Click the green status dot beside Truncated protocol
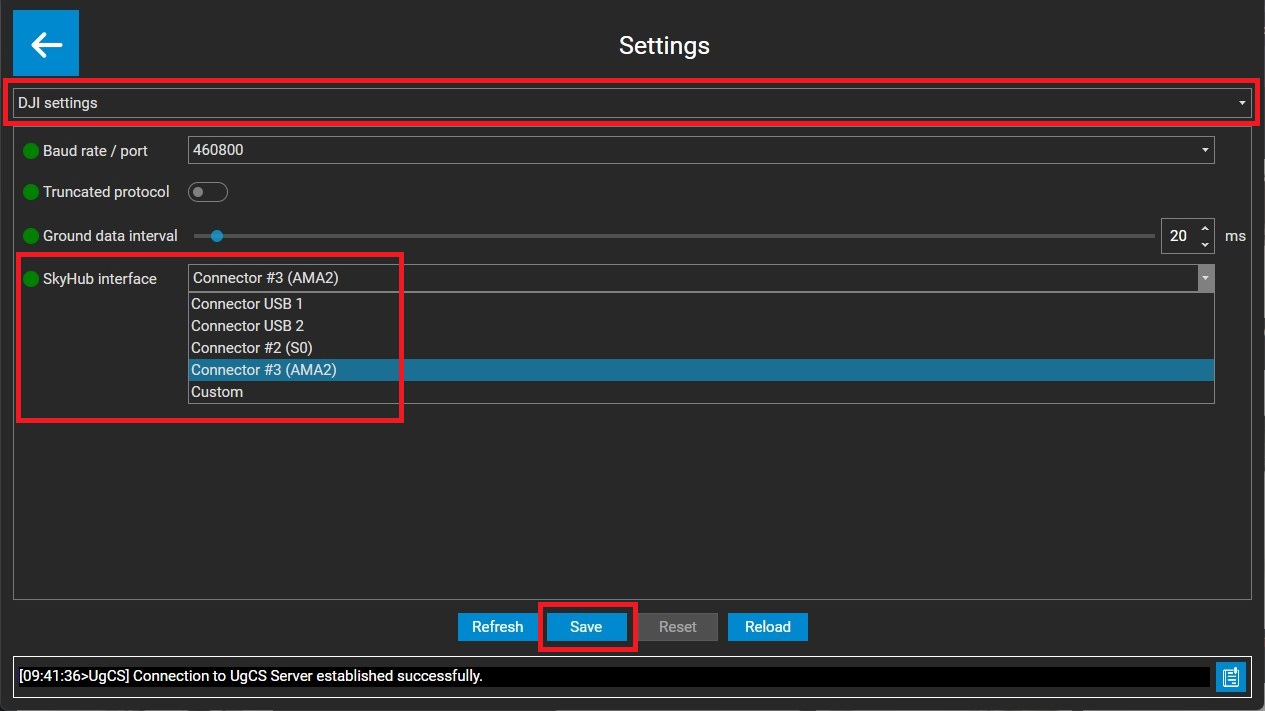The width and height of the screenshot is (1265, 711). pyautogui.click(x=31, y=192)
